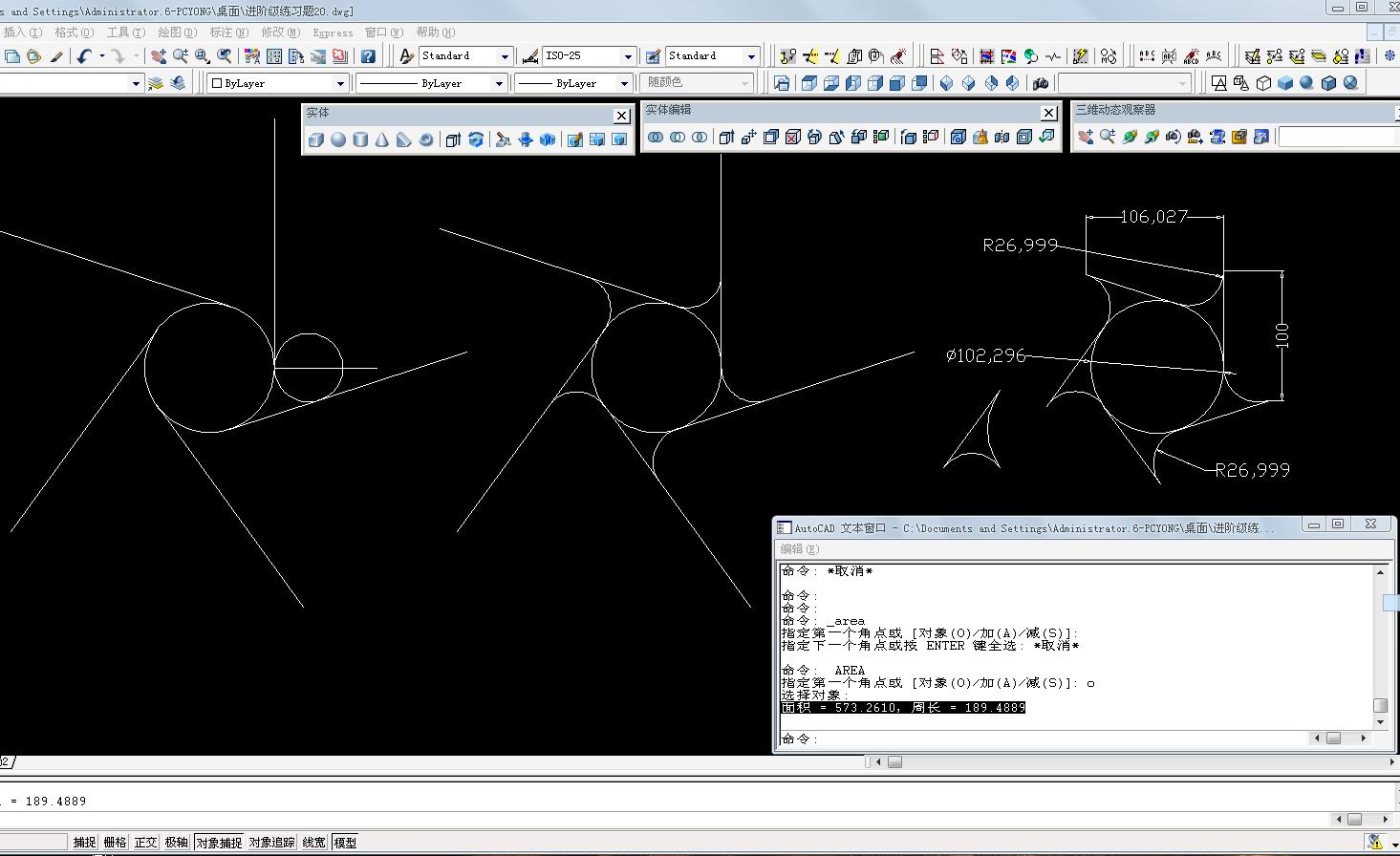The height and width of the screenshot is (856, 1400).
Task: Toggle 对象捕捉 object snap button
Action: coord(219,843)
